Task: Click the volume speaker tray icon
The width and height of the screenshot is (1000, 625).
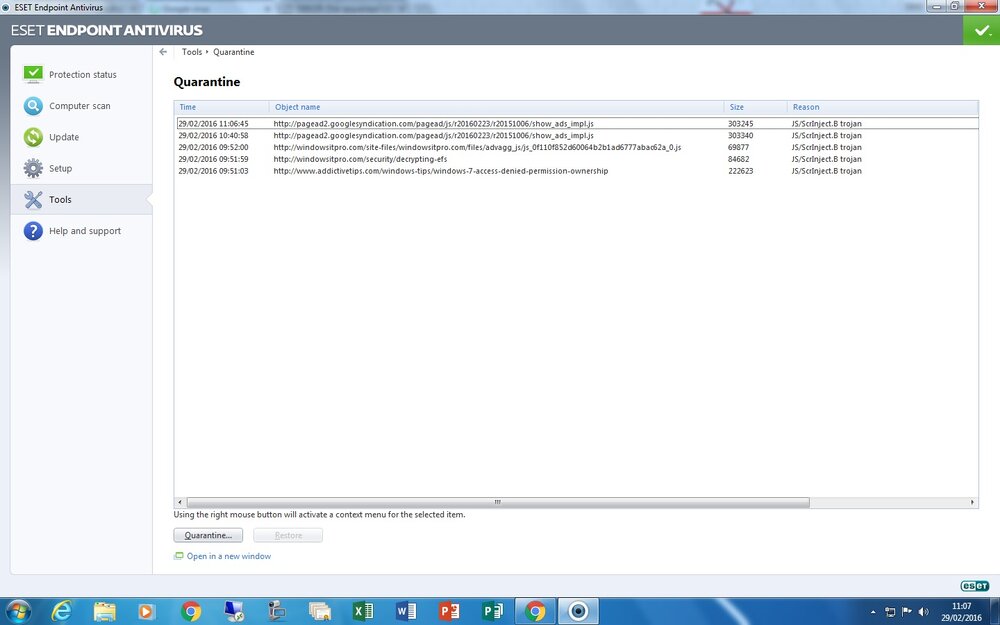Action: pos(923,612)
